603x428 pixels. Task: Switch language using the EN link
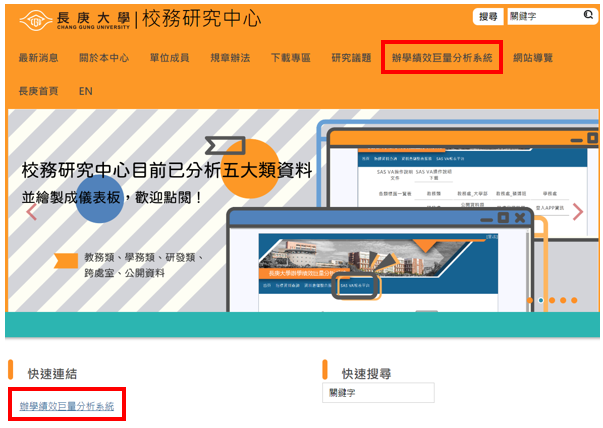[x=86, y=91]
